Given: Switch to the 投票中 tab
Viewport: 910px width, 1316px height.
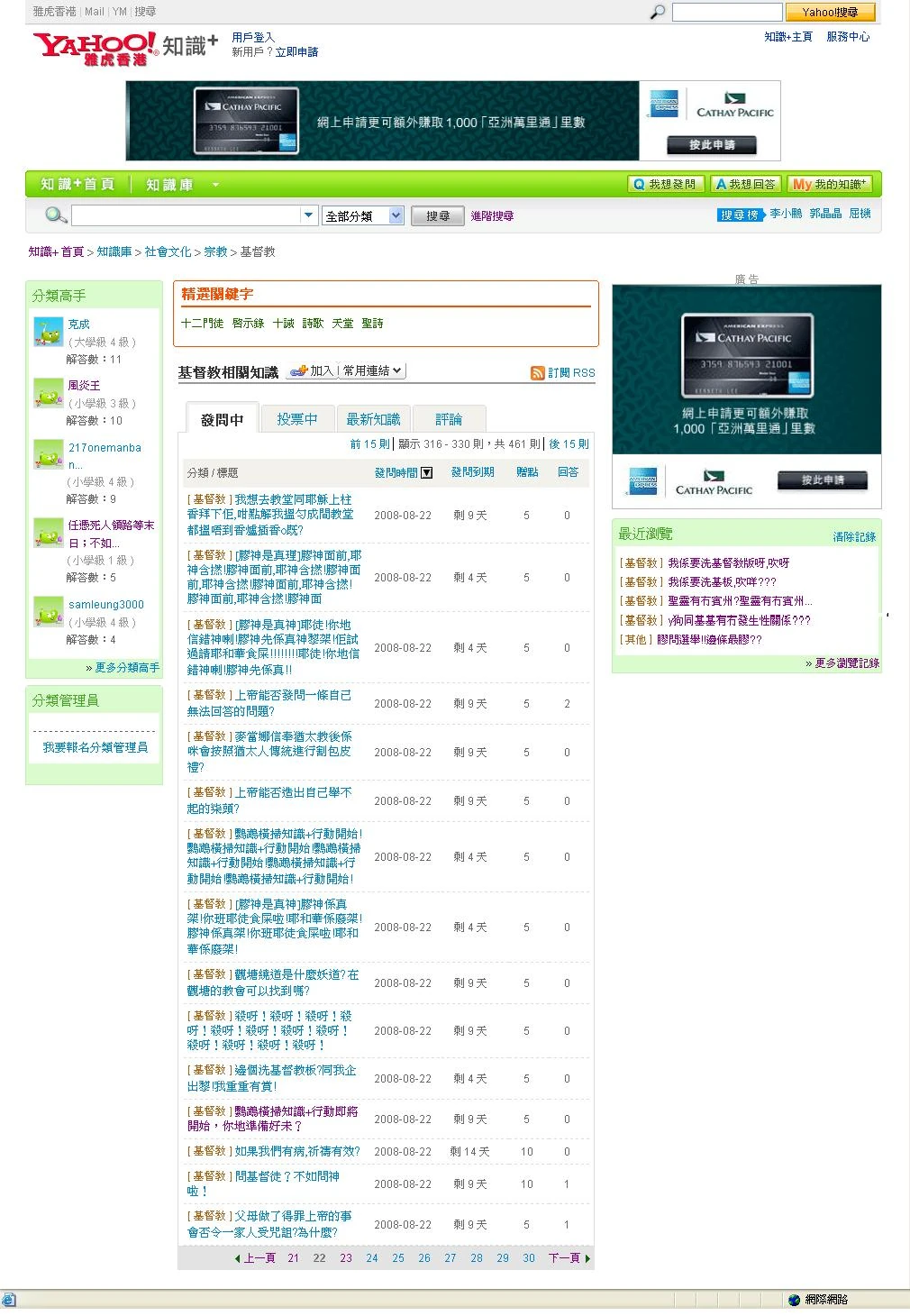Looking at the screenshot, I should (297, 419).
